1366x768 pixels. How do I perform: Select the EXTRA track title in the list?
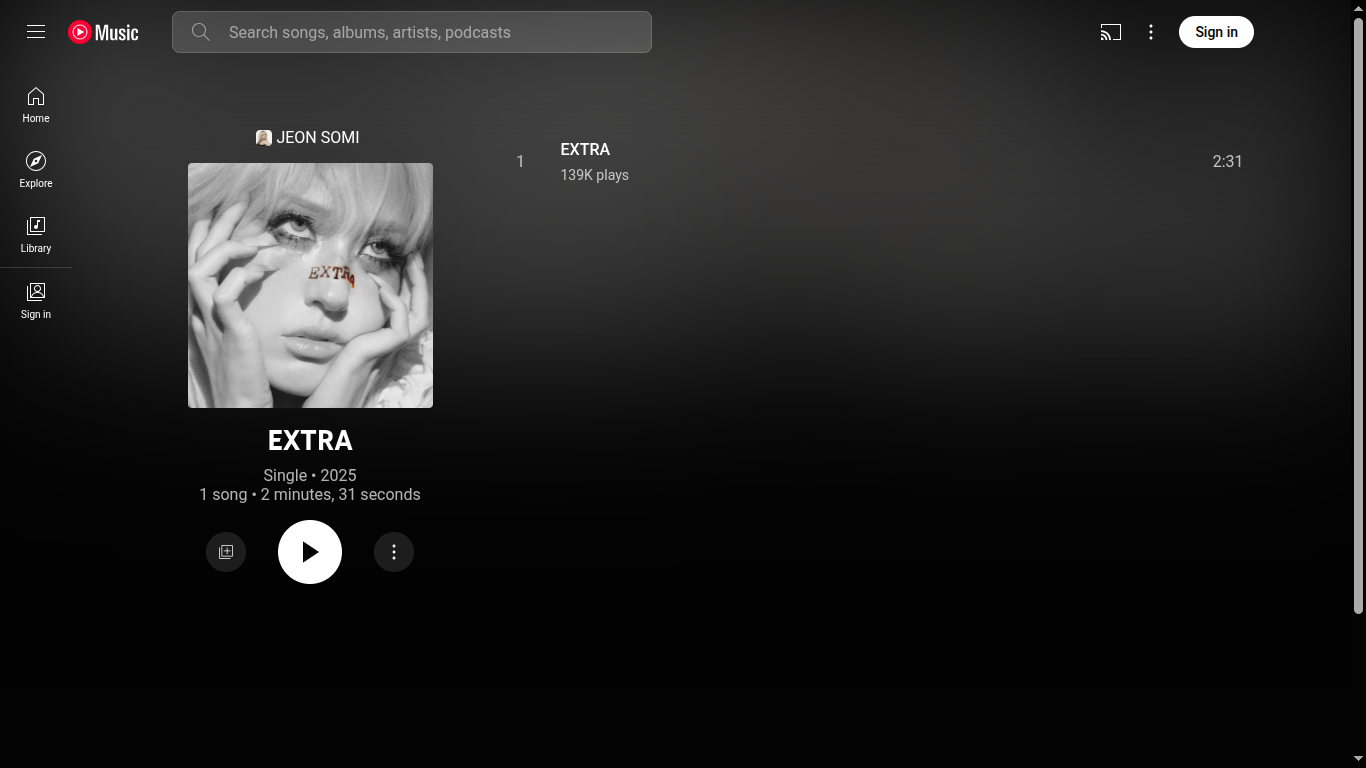click(585, 149)
